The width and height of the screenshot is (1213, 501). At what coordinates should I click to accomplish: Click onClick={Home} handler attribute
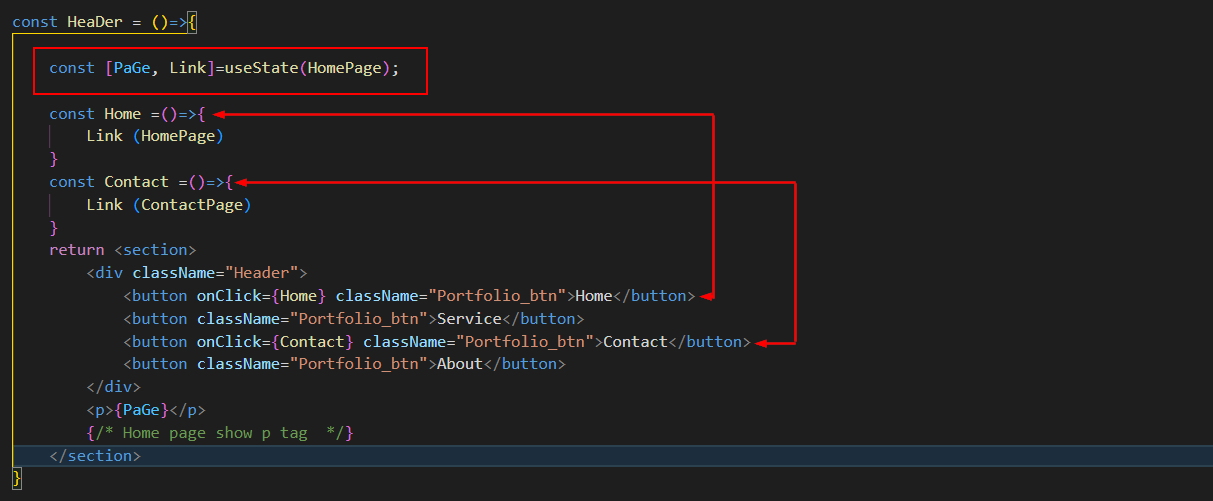pyautogui.click(x=261, y=296)
